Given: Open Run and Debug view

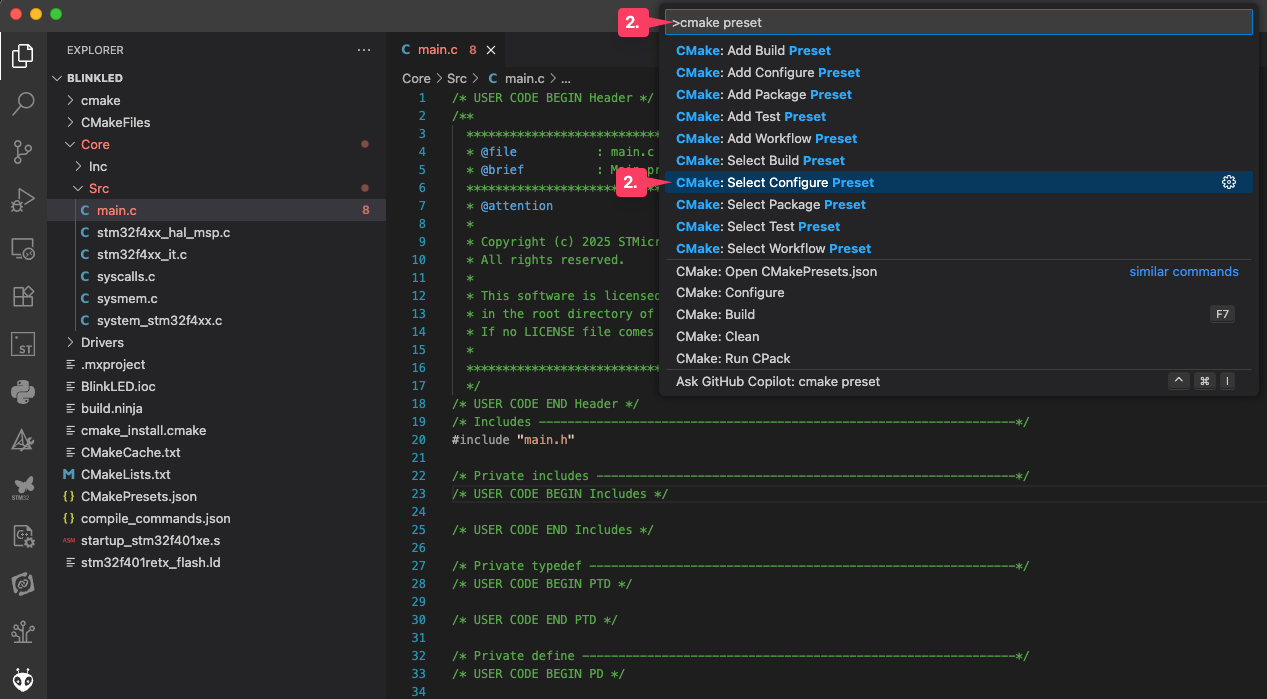Looking at the screenshot, I should pyautogui.click(x=23, y=200).
